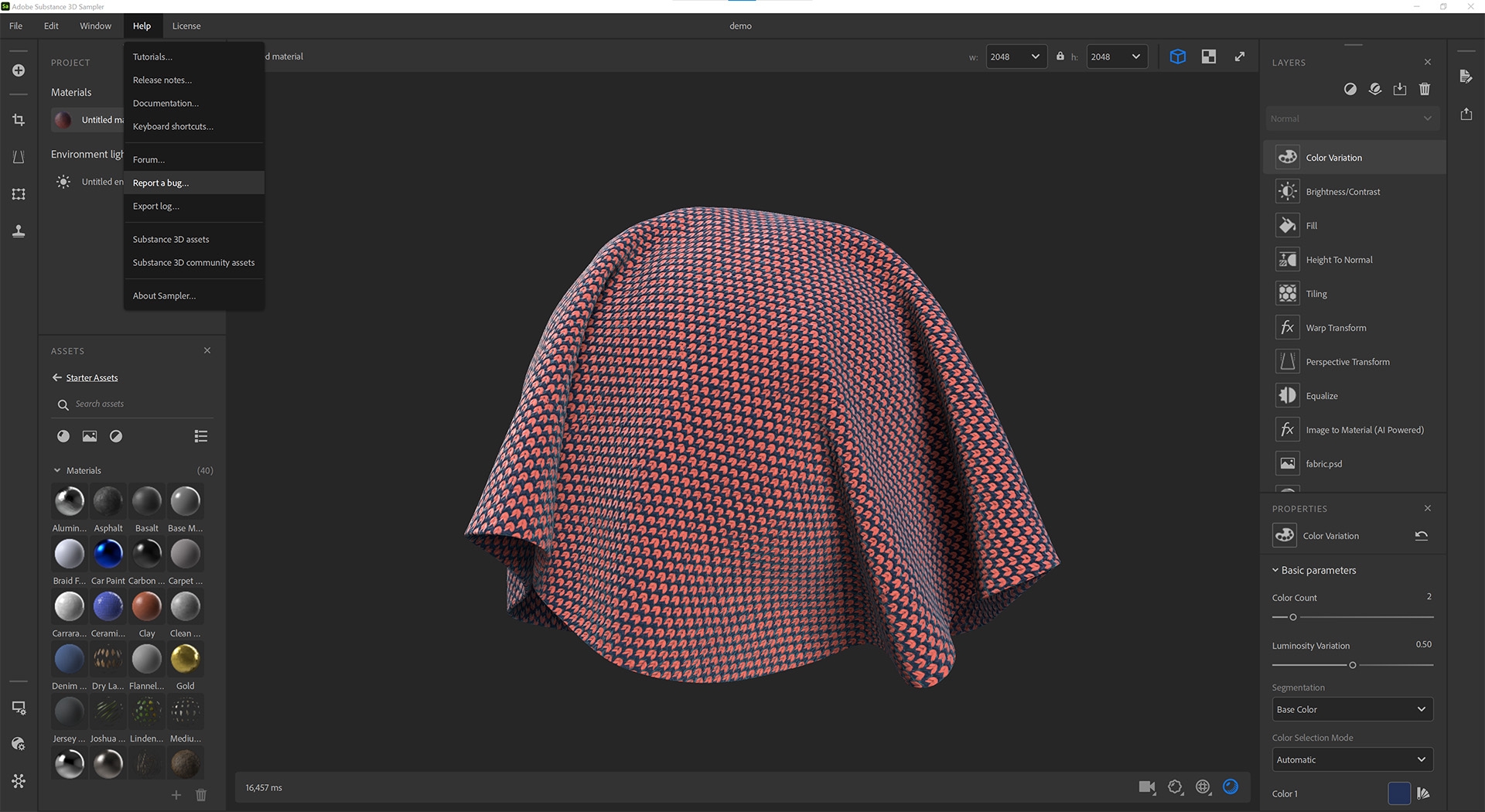Click the Luminosity Variation slider handle
This screenshot has width=1485, height=812.
coord(1352,665)
